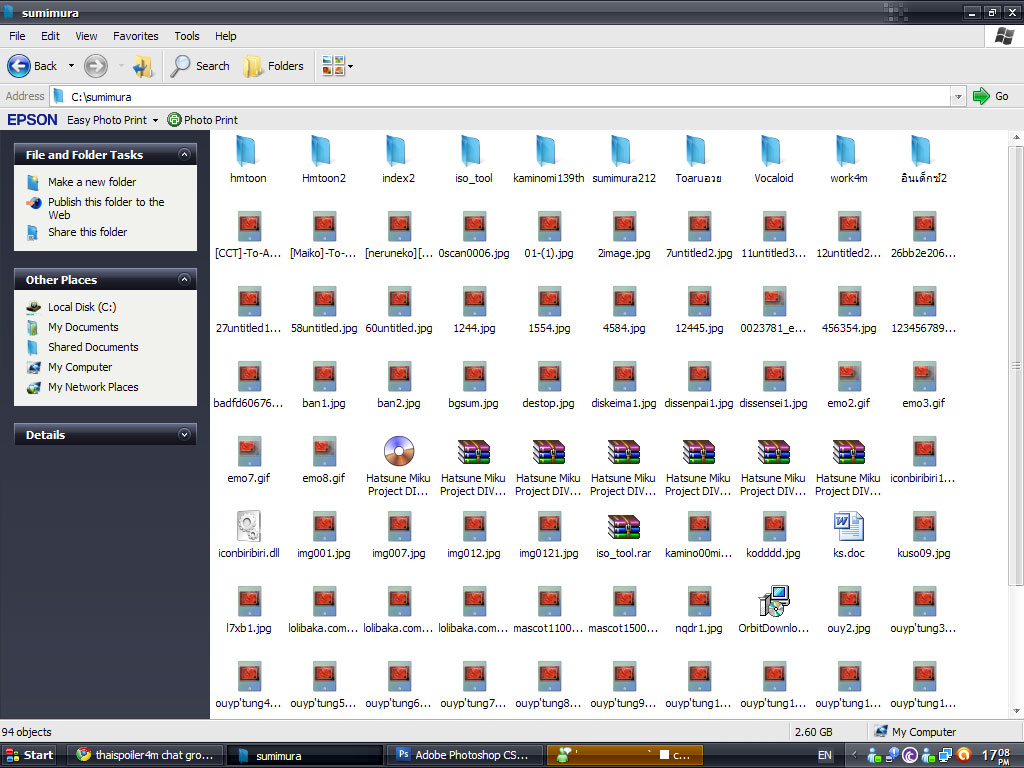Select the OrbitDownlo... installer icon
The image size is (1024, 768).
pos(774,601)
